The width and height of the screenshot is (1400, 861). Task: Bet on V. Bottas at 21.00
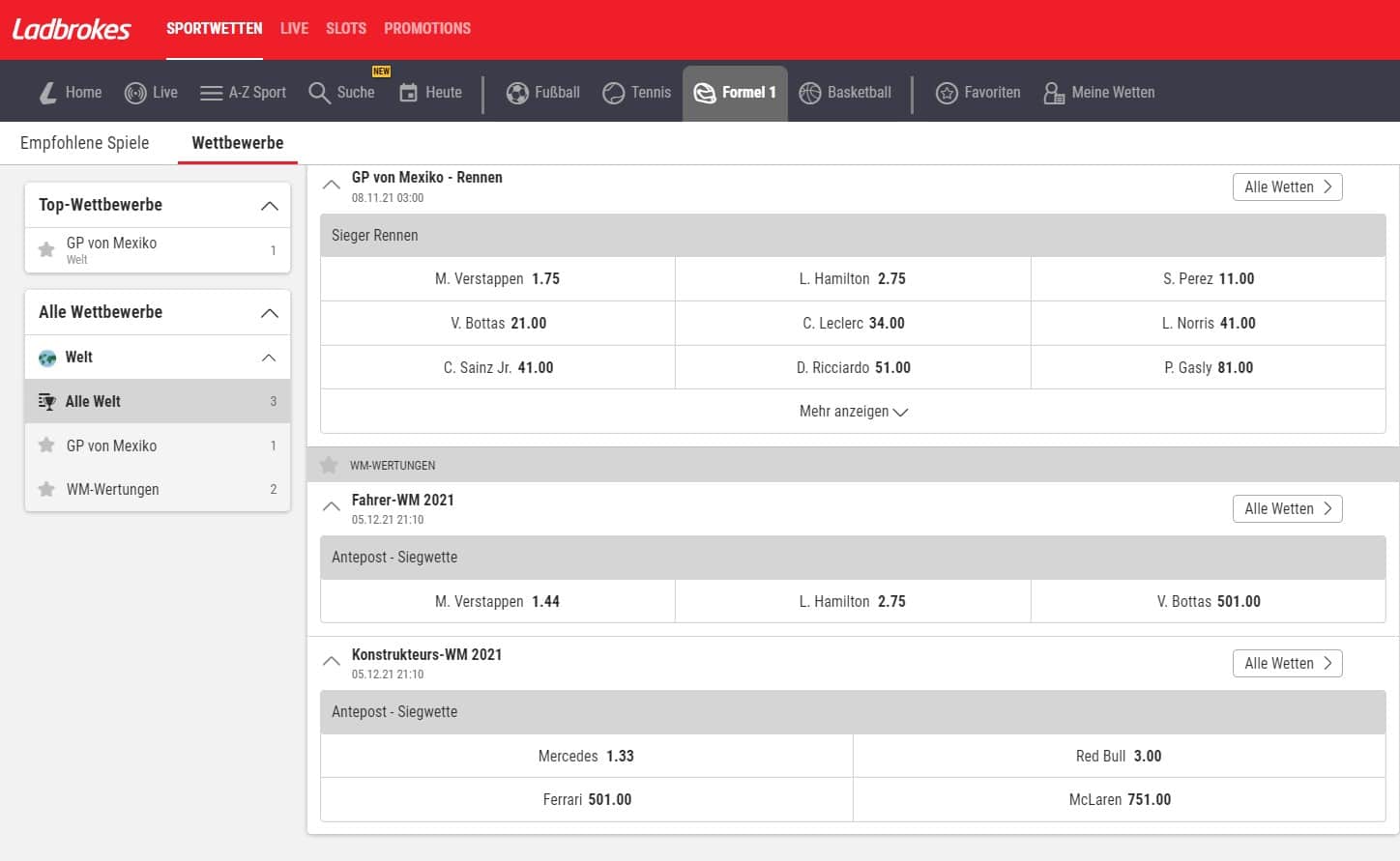pyautogui.click(x=497, y=324)
